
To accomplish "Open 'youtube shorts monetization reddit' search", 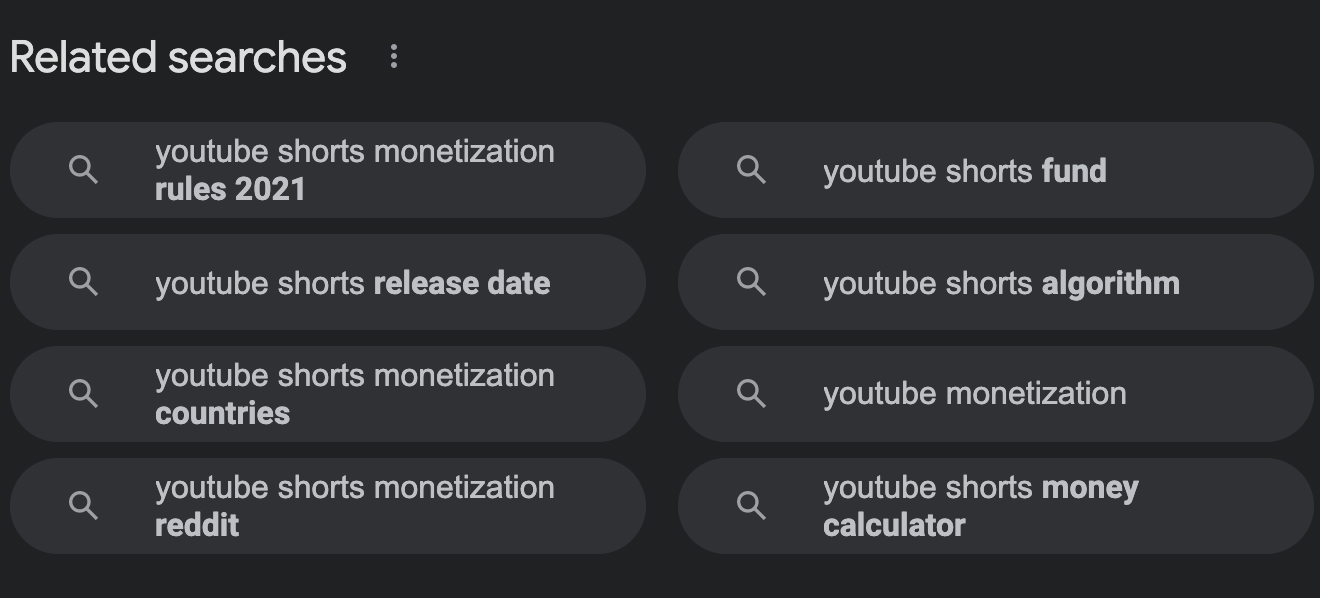I will pyautogui.click(x=328, y=506).
